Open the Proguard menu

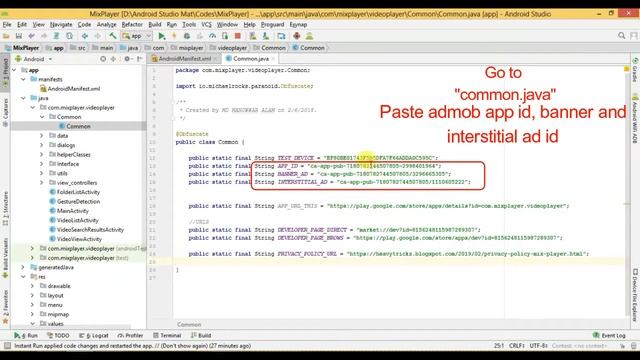pos(272,24)
